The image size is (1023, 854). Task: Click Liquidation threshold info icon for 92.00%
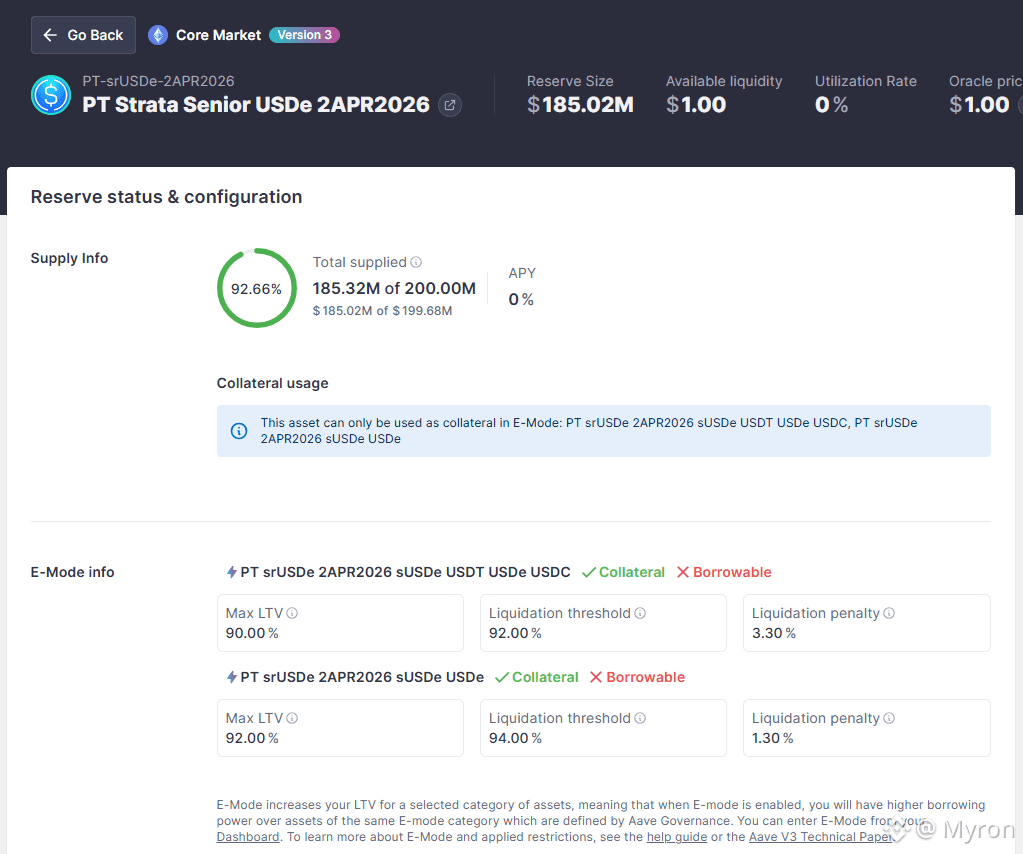[640, 613]
